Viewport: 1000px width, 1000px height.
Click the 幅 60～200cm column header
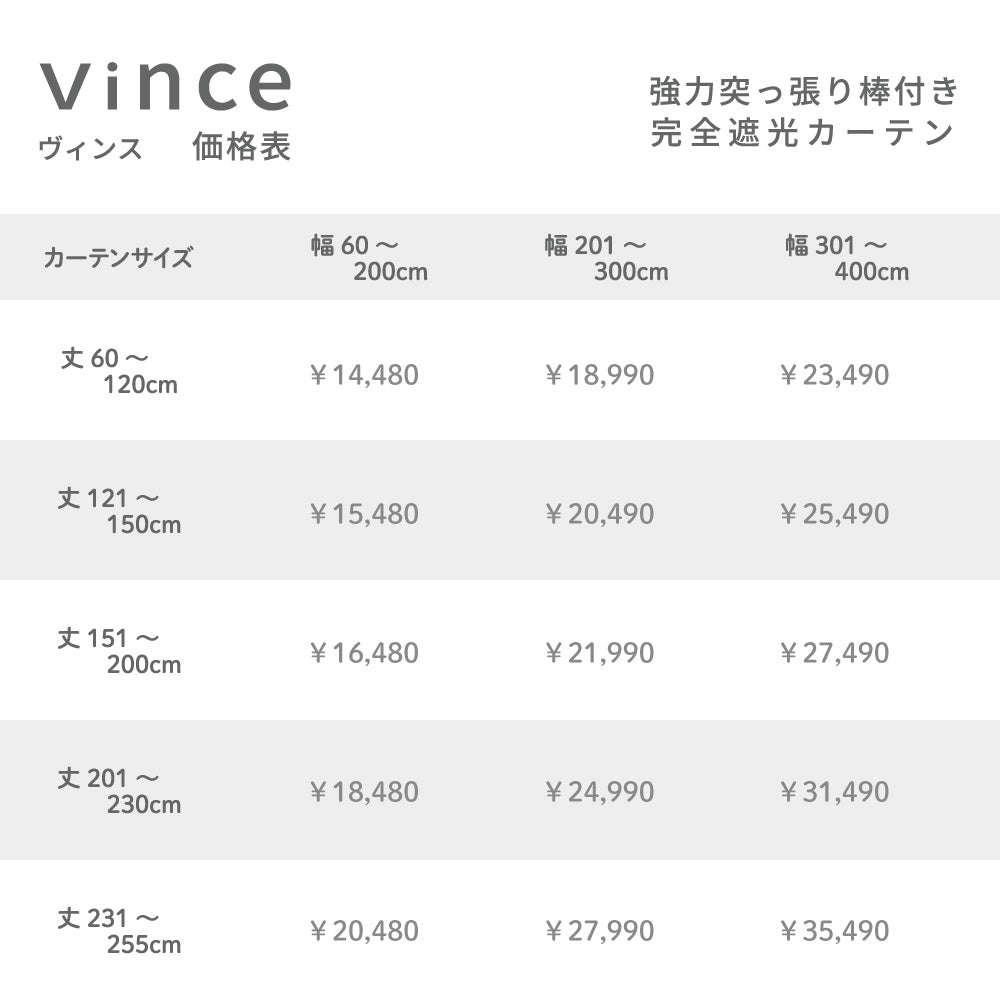click(369, 258)
